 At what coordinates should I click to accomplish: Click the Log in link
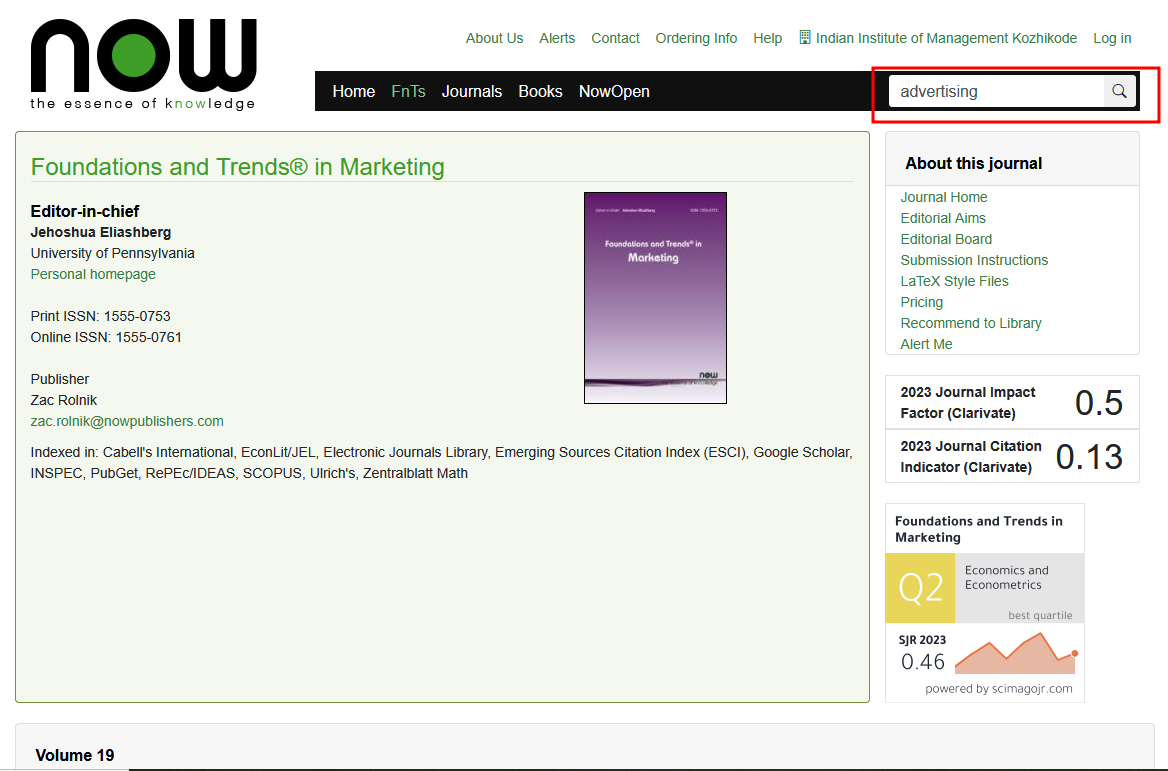click(x=1112, y=38)
